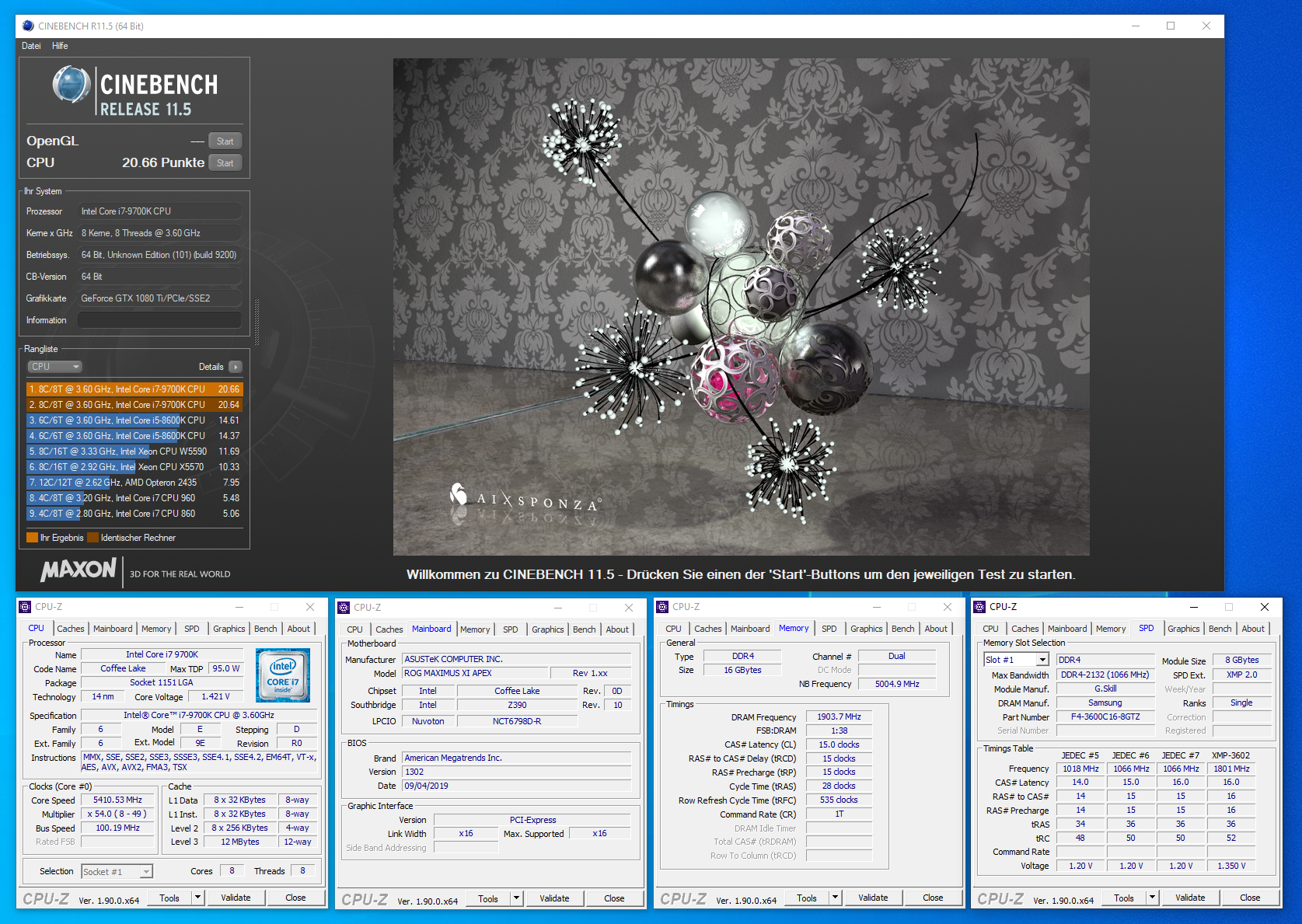The image size is (1302, 924).
Task: Click Tools button in Memory CPU-Z window
Action: [807, 898]
